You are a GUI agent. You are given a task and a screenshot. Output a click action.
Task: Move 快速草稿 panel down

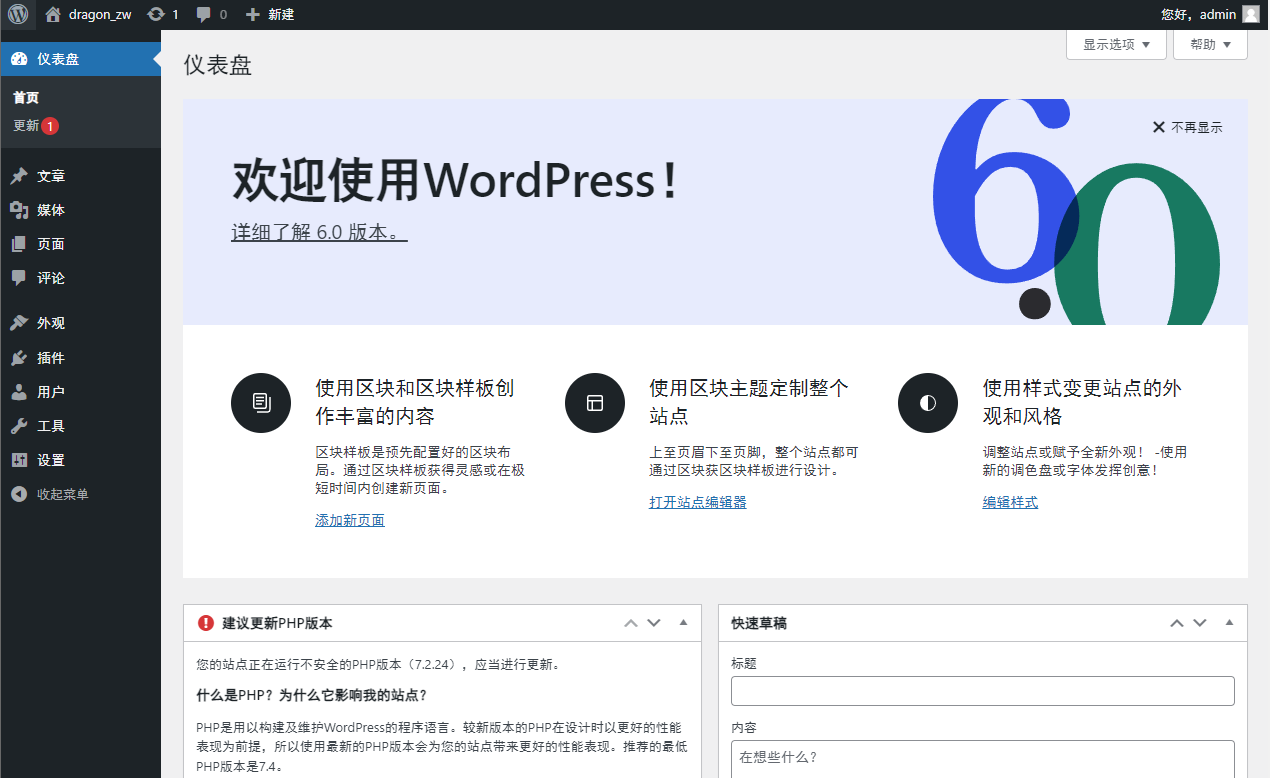coord(1200,623)
